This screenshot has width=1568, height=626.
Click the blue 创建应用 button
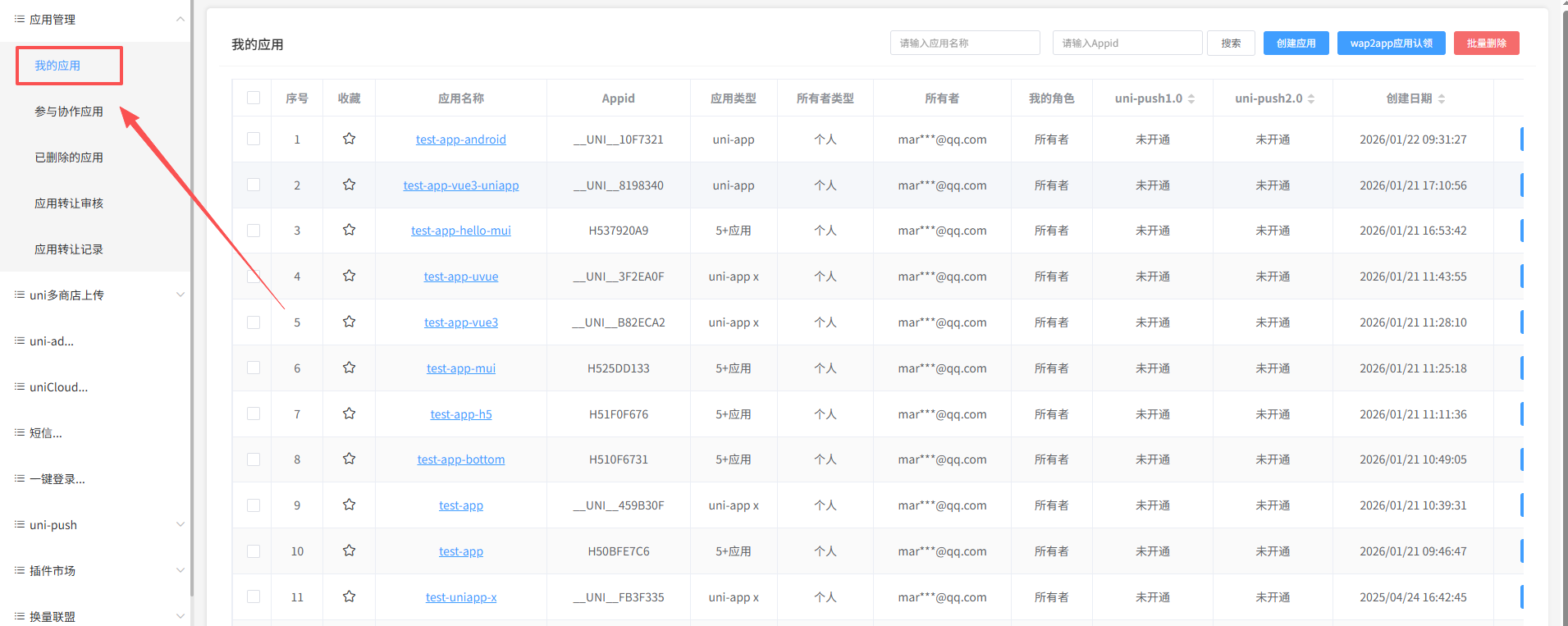click(x=1296, y=43)
